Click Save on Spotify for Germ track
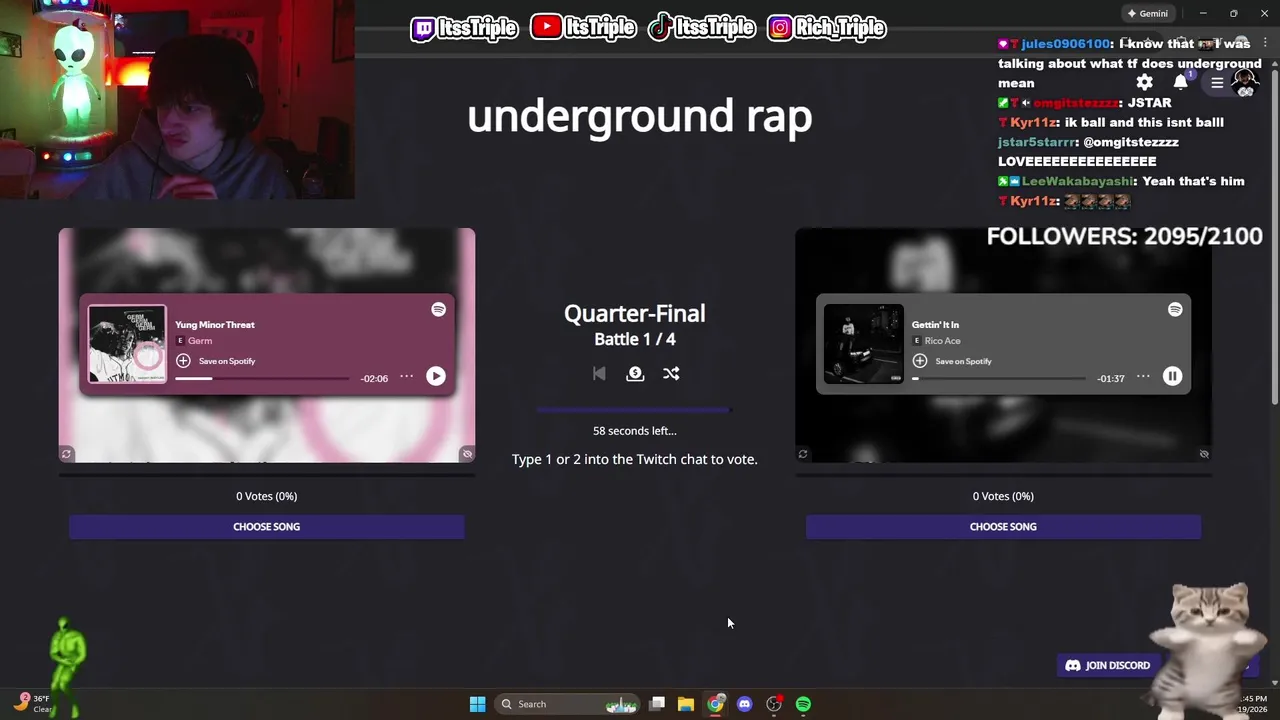Screen dimensions: 1280x720 (x=227, y=361)
